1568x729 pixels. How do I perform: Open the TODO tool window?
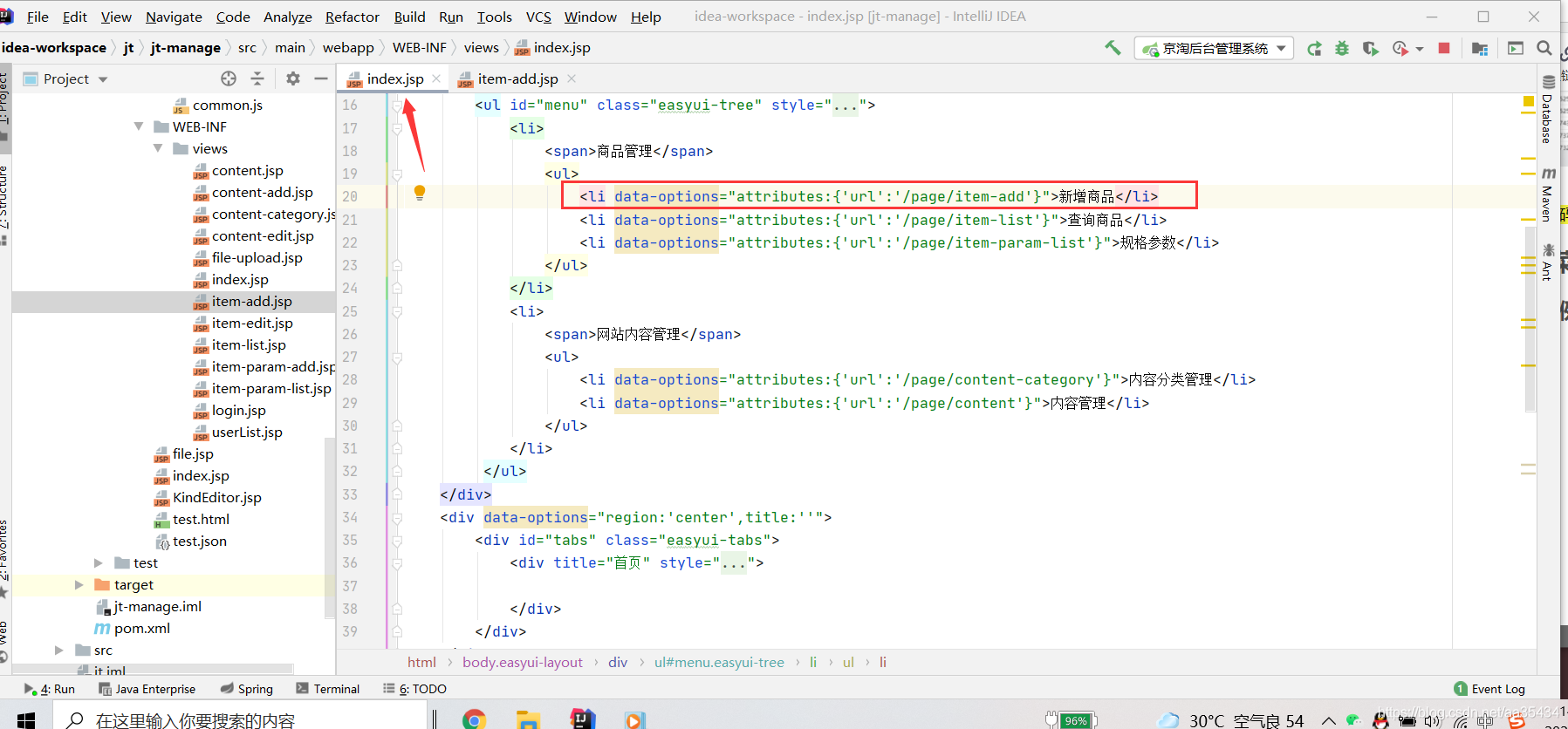415,689
